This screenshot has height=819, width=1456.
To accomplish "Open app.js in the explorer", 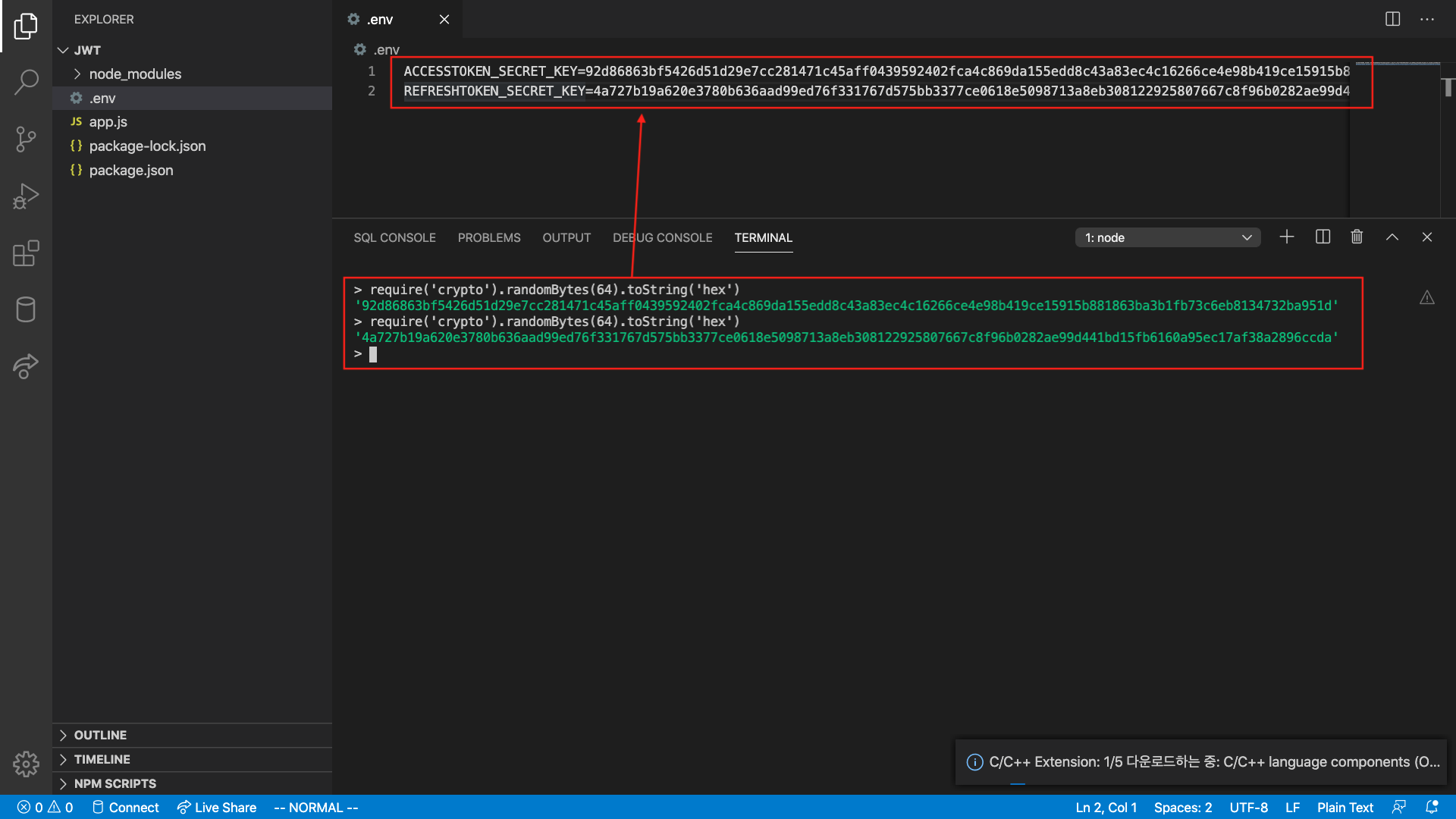I will (x=108, y=122).
